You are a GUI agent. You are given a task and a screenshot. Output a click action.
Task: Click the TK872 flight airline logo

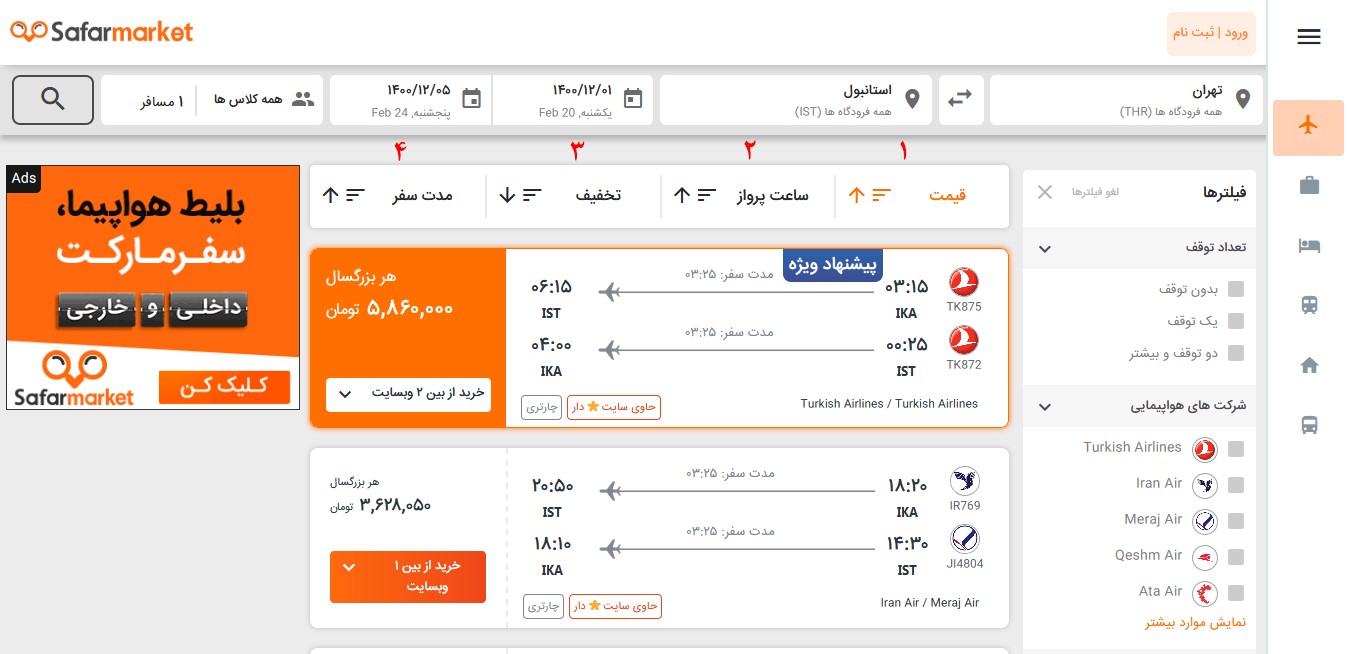(x=964, y=341)
